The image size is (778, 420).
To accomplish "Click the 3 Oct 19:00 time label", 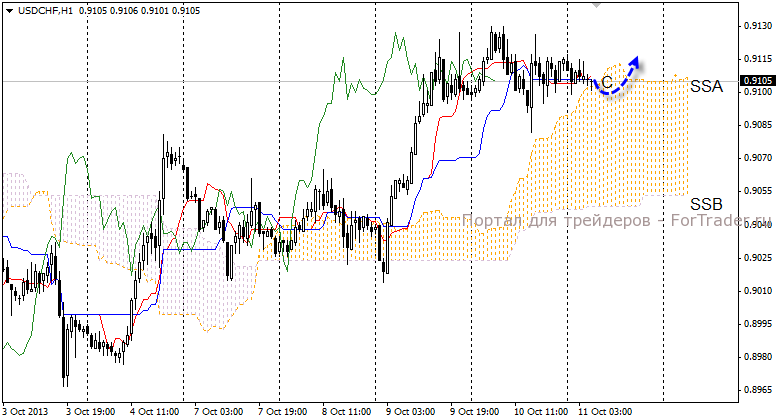I will tap(90, 412).
